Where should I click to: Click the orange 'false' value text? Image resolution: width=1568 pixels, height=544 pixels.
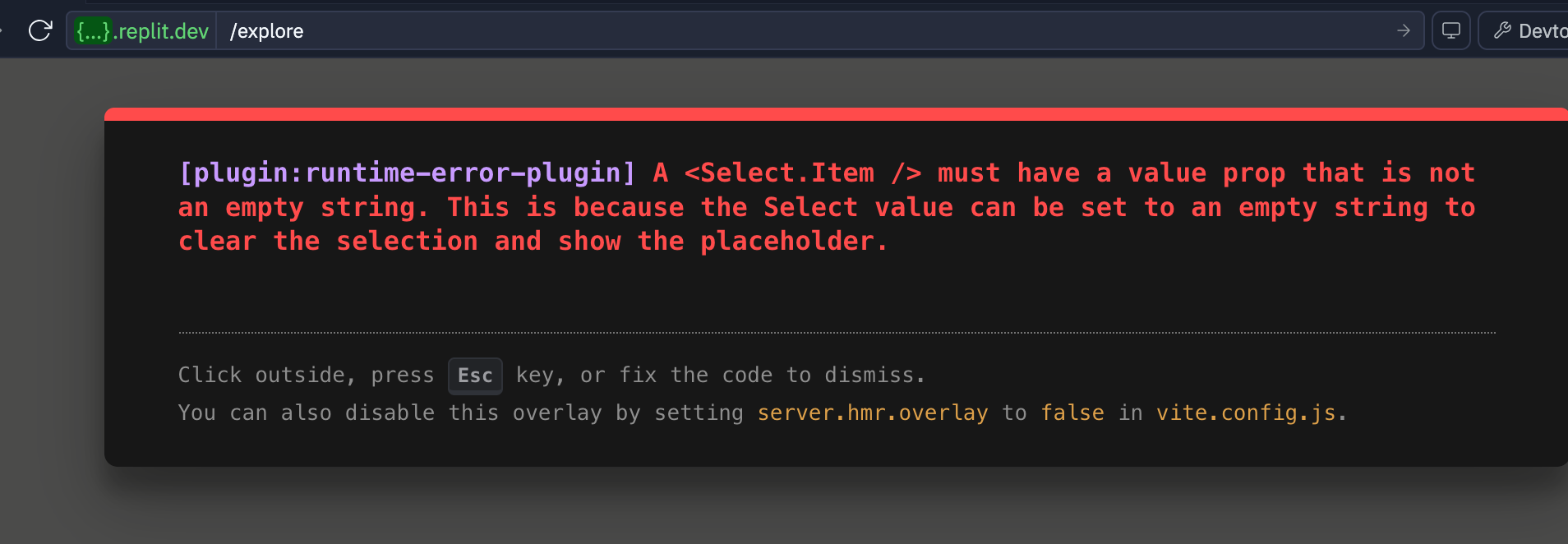[x=1072, y=413]
